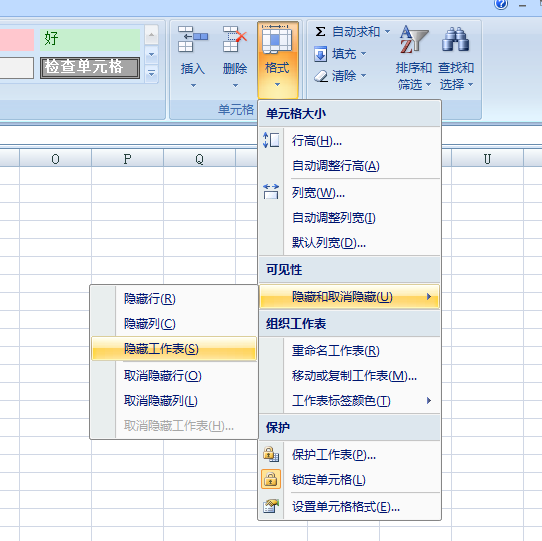This screenshot has width=542, height=541.
Task: Choose 隐藏工作表(S) in submenu
Action: coord(174,349)
